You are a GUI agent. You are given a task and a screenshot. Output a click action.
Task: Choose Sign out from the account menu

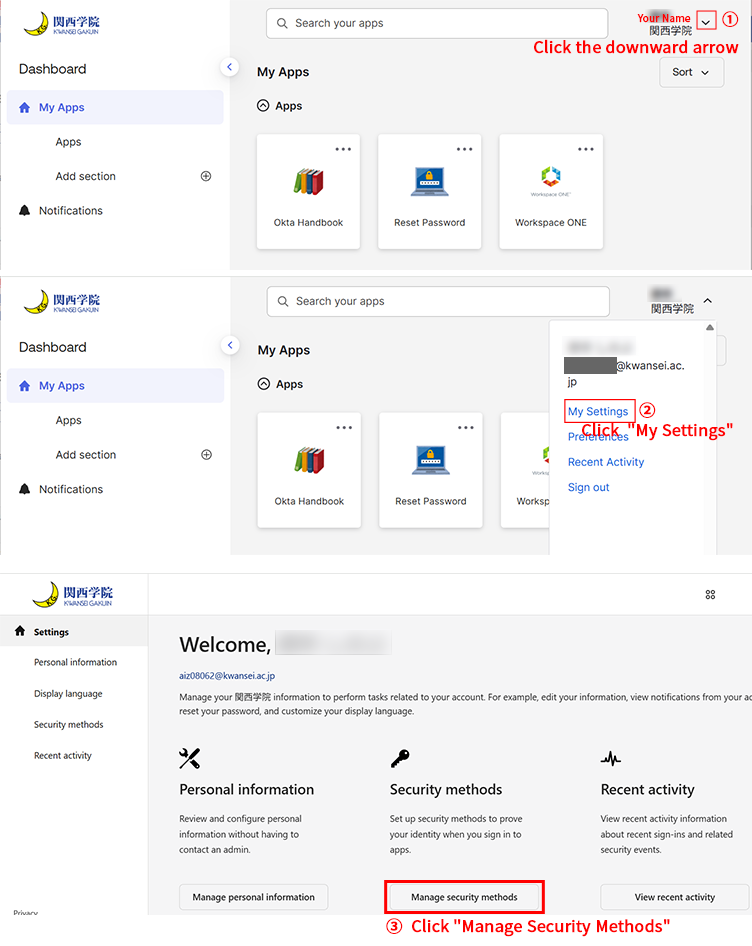pyautogui.click(x=588, y=487)
